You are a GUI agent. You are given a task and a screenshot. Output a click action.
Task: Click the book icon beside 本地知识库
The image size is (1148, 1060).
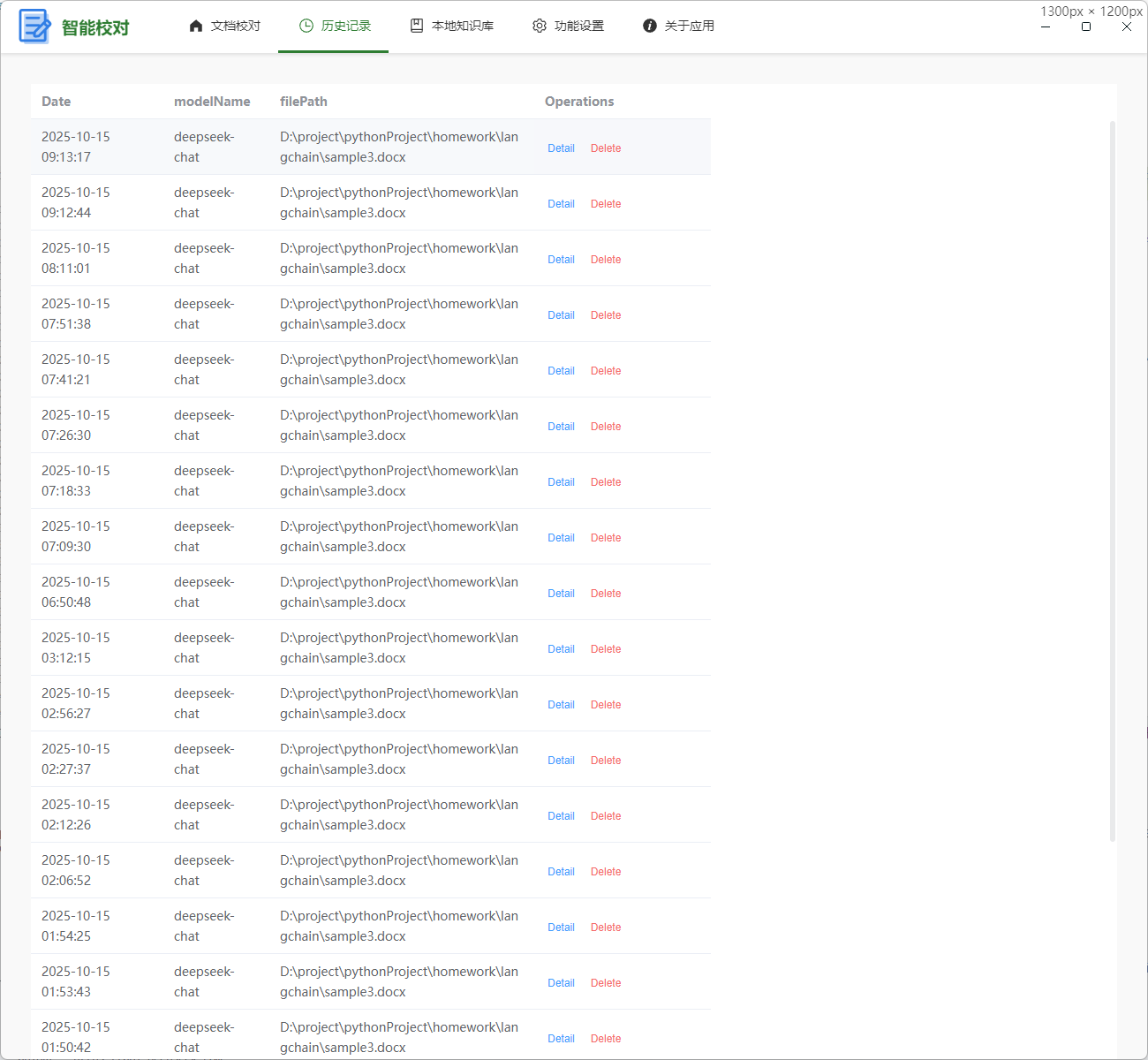[417, 26]
